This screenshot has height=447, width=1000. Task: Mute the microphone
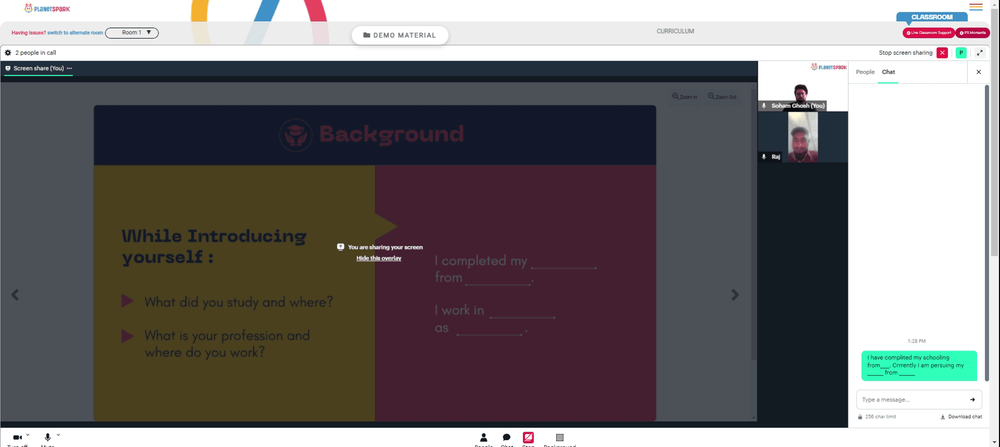[x=47, y=439]
